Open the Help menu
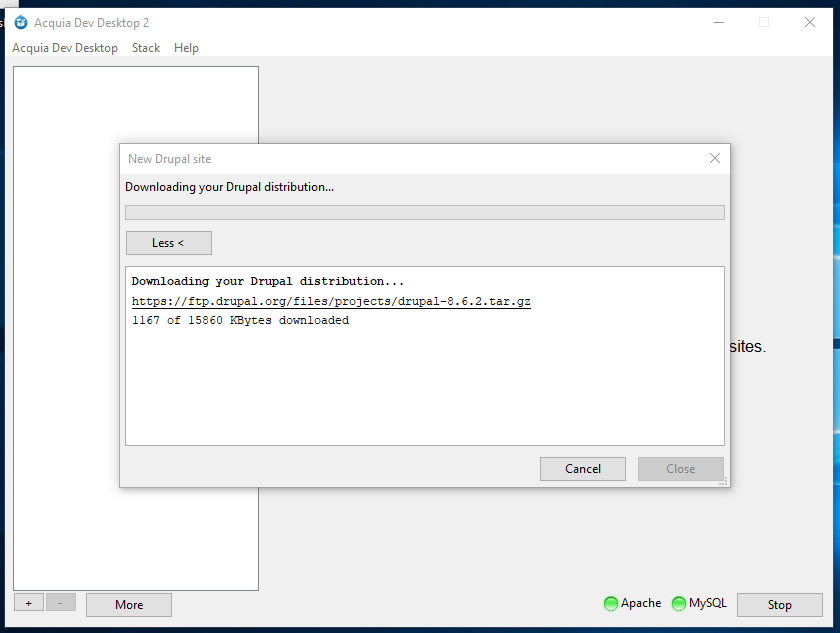The width and height of the screenshot is (840, 633). coord(186,48)
